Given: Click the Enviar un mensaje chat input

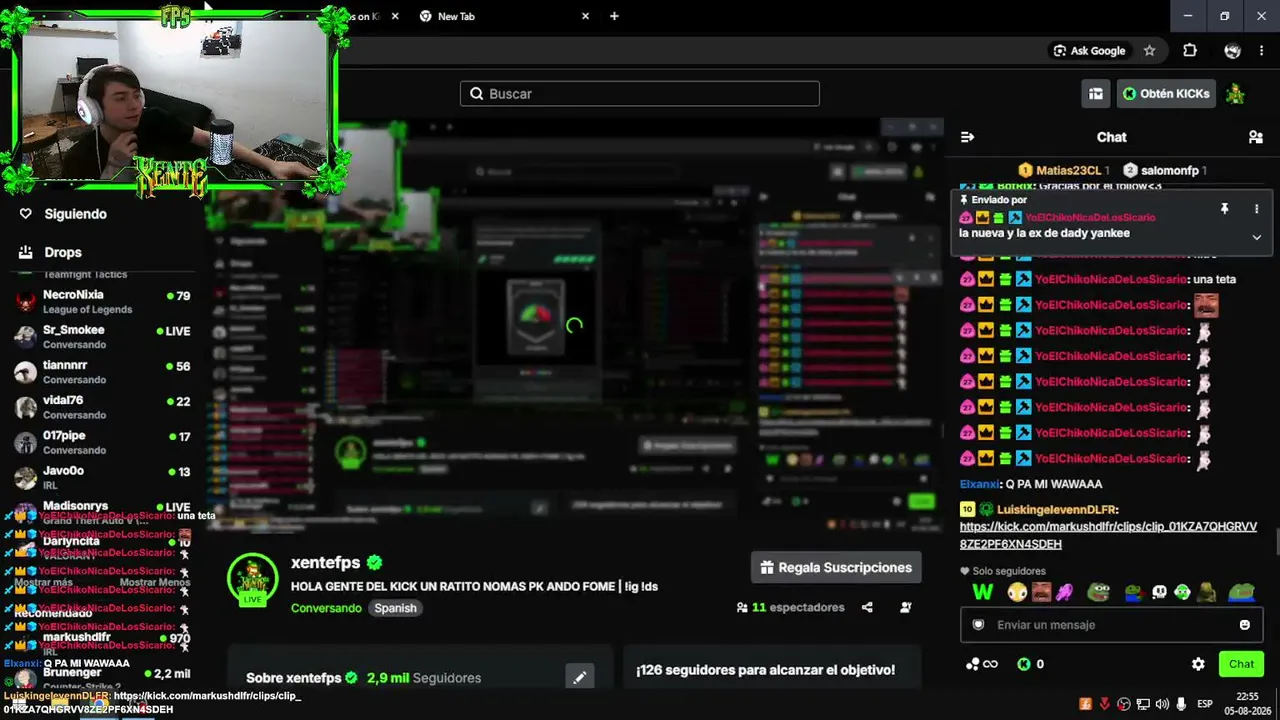Looking at the screenshot, I should (1111, 625).
